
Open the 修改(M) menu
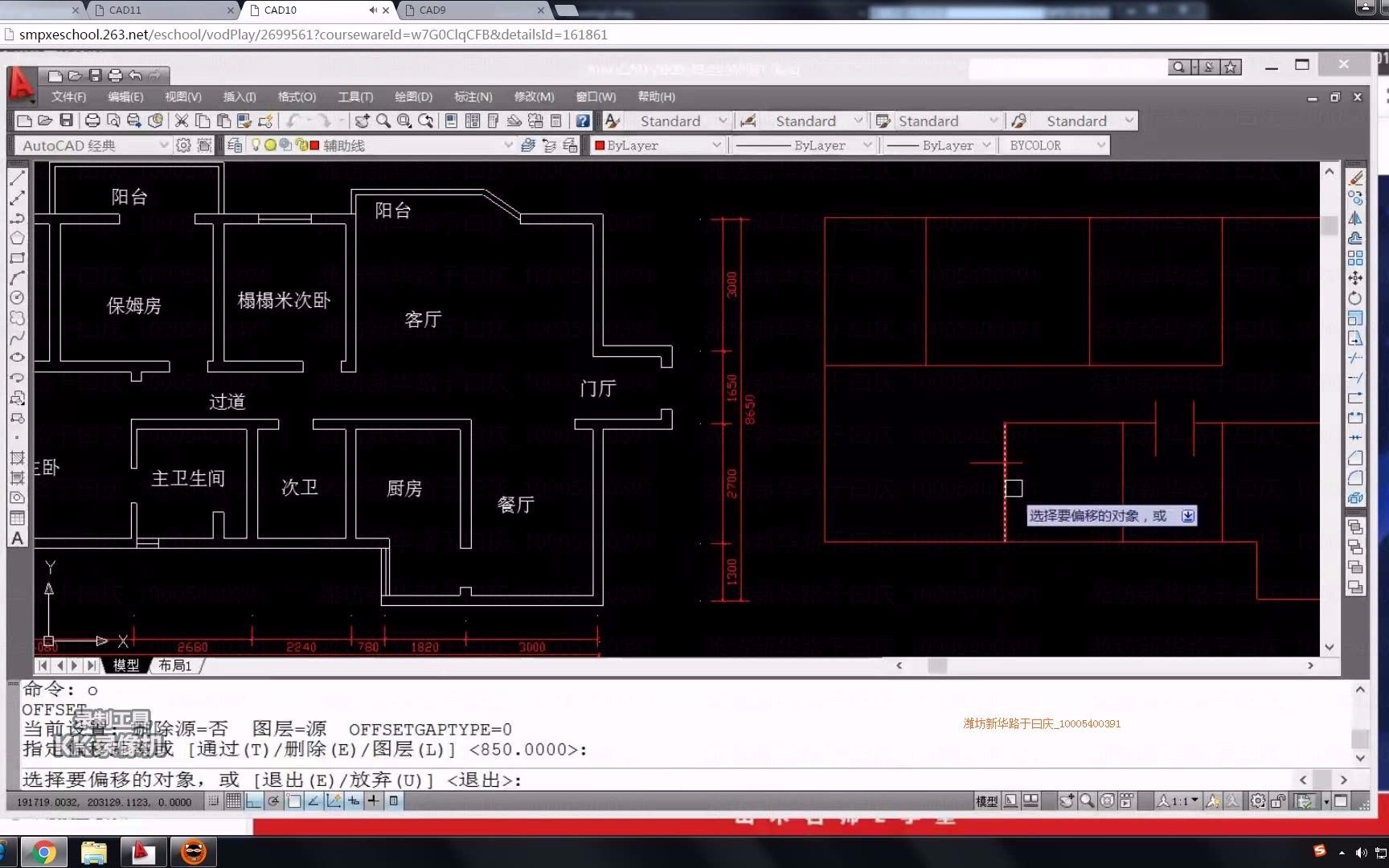tap(534, 96)
